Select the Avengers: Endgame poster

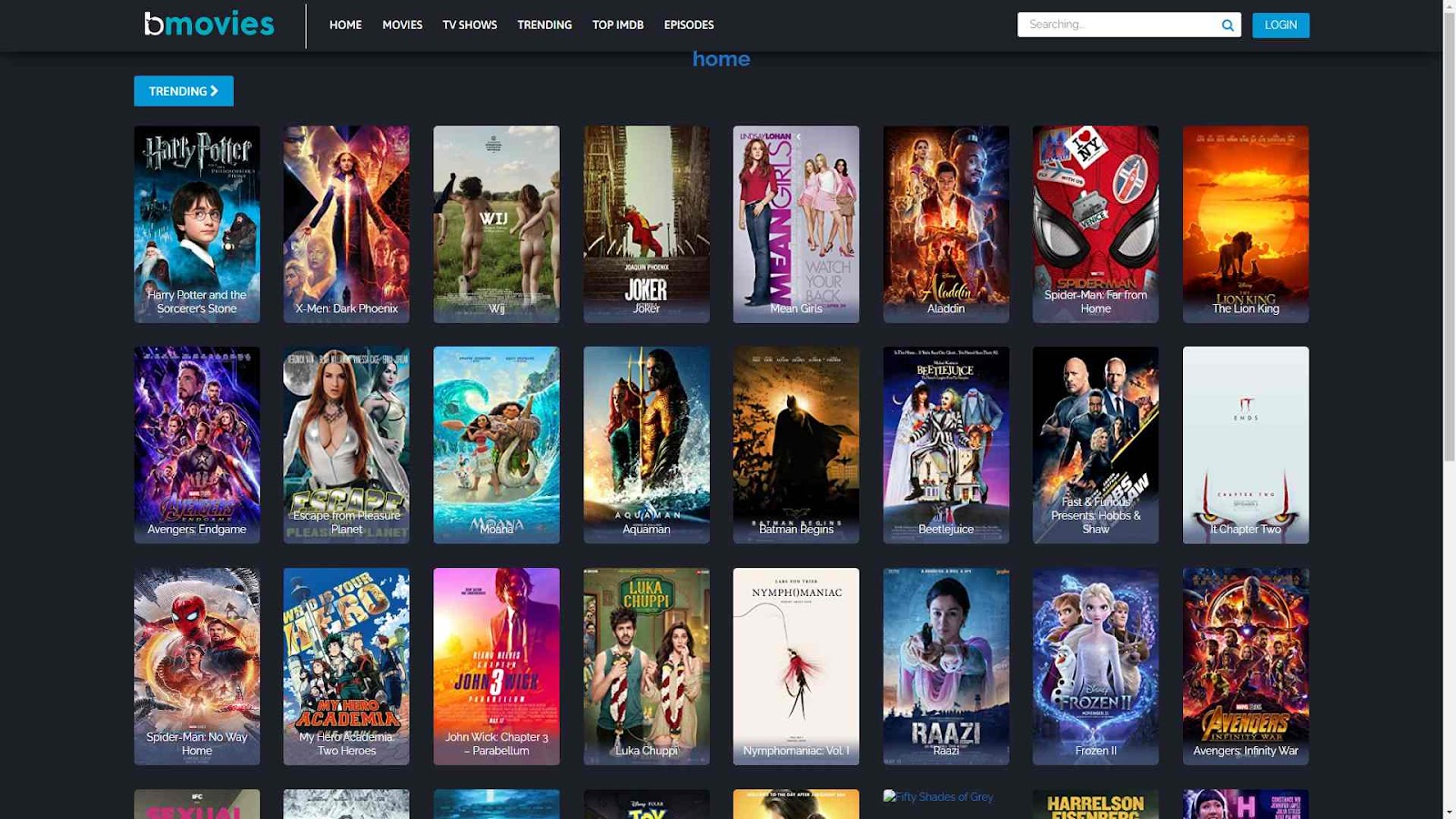pos(197,444)
